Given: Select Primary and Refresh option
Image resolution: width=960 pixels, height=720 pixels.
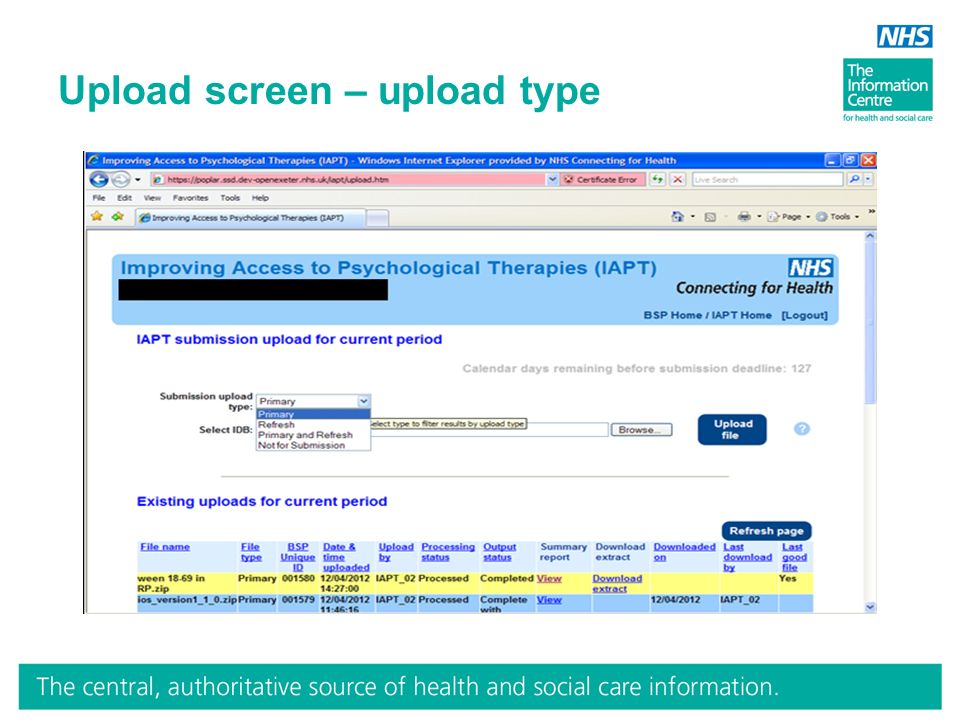Looking at the screenshot, I should coord(313,435).
